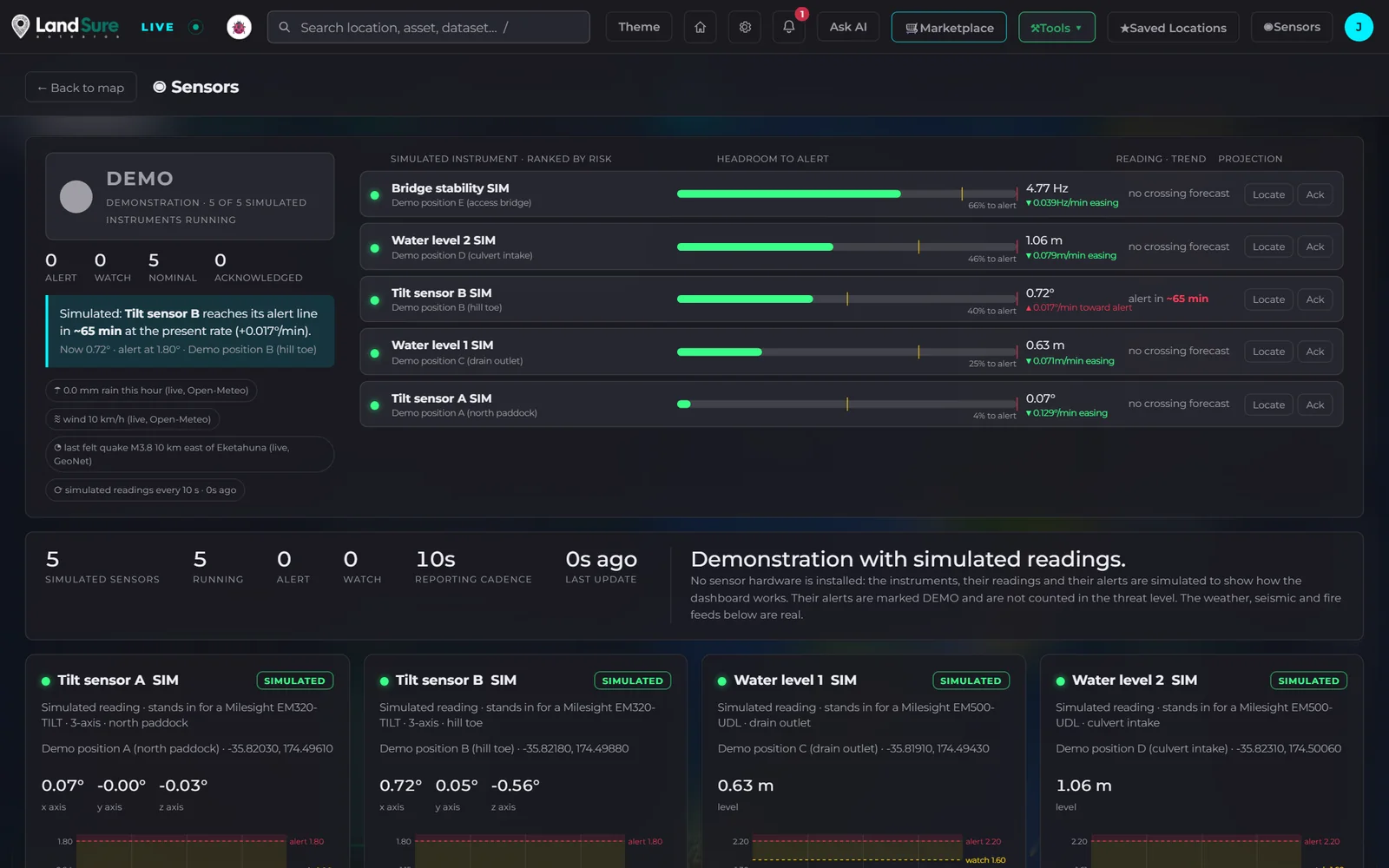Open the Theme switcher
Viewport: 1389px width, 868px height.
[639, 27]
